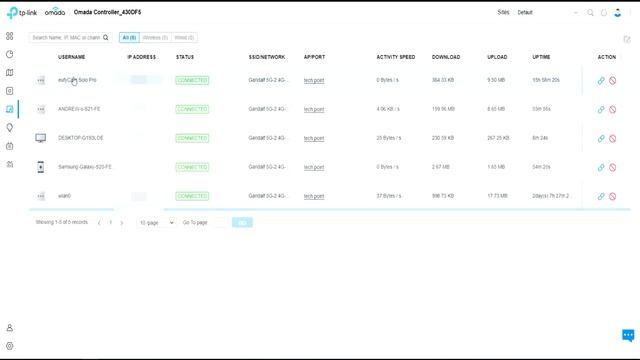Click the edit columns icon above ACTION column

click(x=627, y=39)
